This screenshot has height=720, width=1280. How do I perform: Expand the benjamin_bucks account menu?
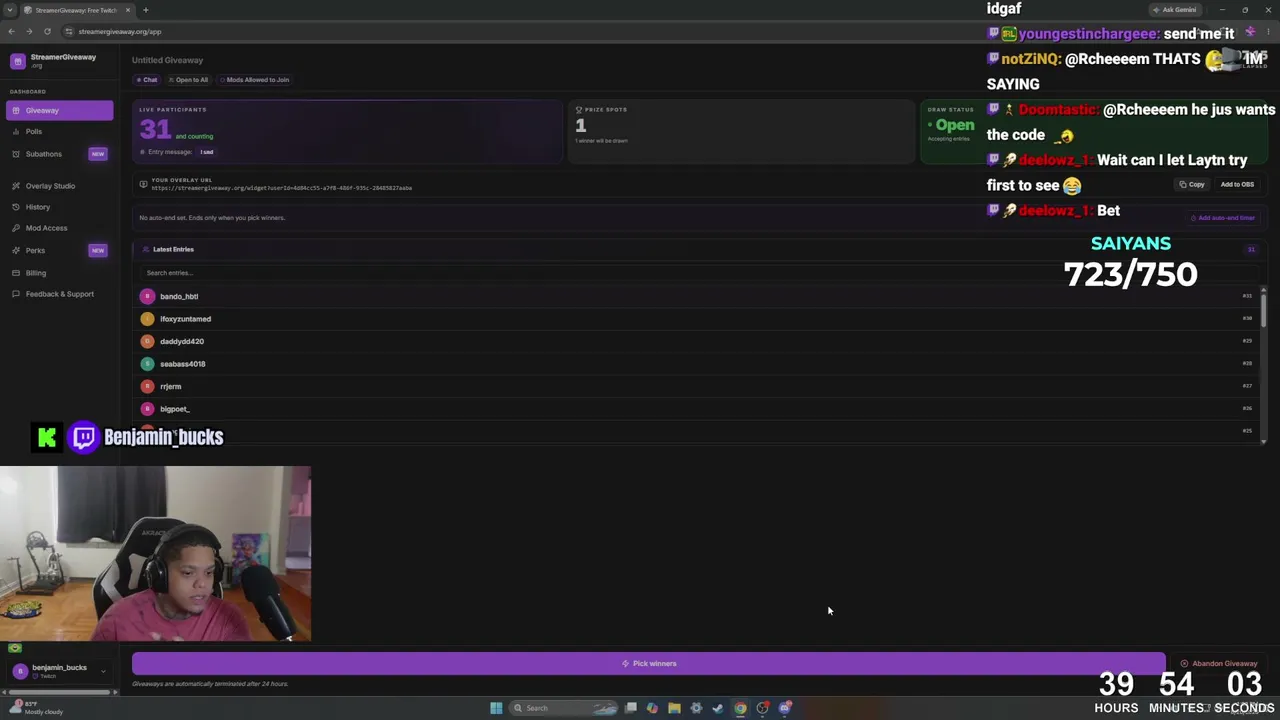tap(60, 671)
